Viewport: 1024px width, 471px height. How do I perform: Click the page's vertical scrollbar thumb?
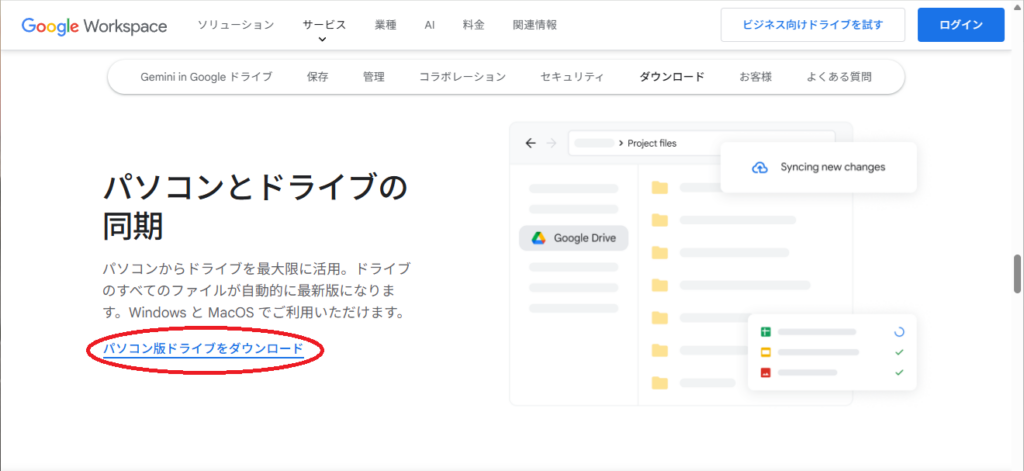(x=1017, y=274)
